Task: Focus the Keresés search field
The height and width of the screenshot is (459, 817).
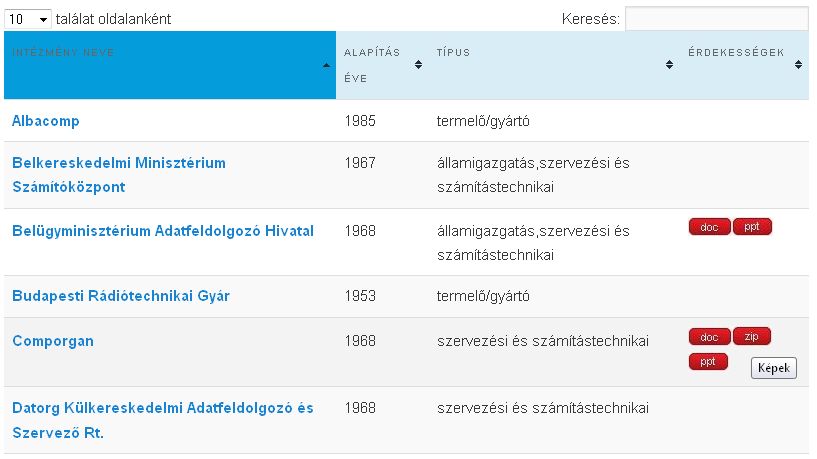Action: pos(716,19)
